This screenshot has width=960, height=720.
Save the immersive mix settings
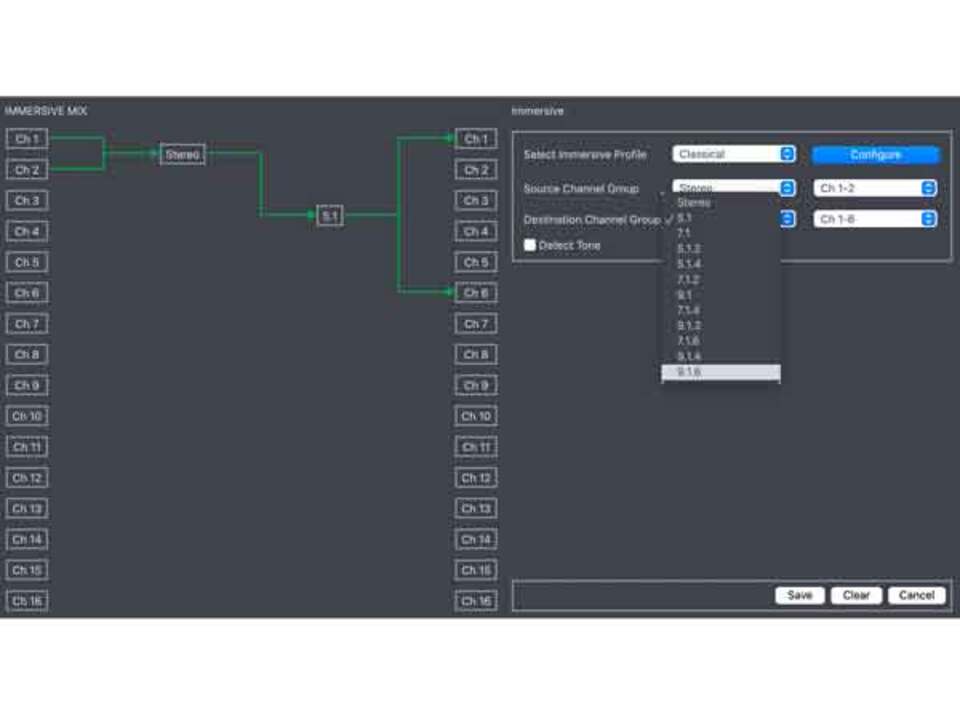(x=799, y=595)
